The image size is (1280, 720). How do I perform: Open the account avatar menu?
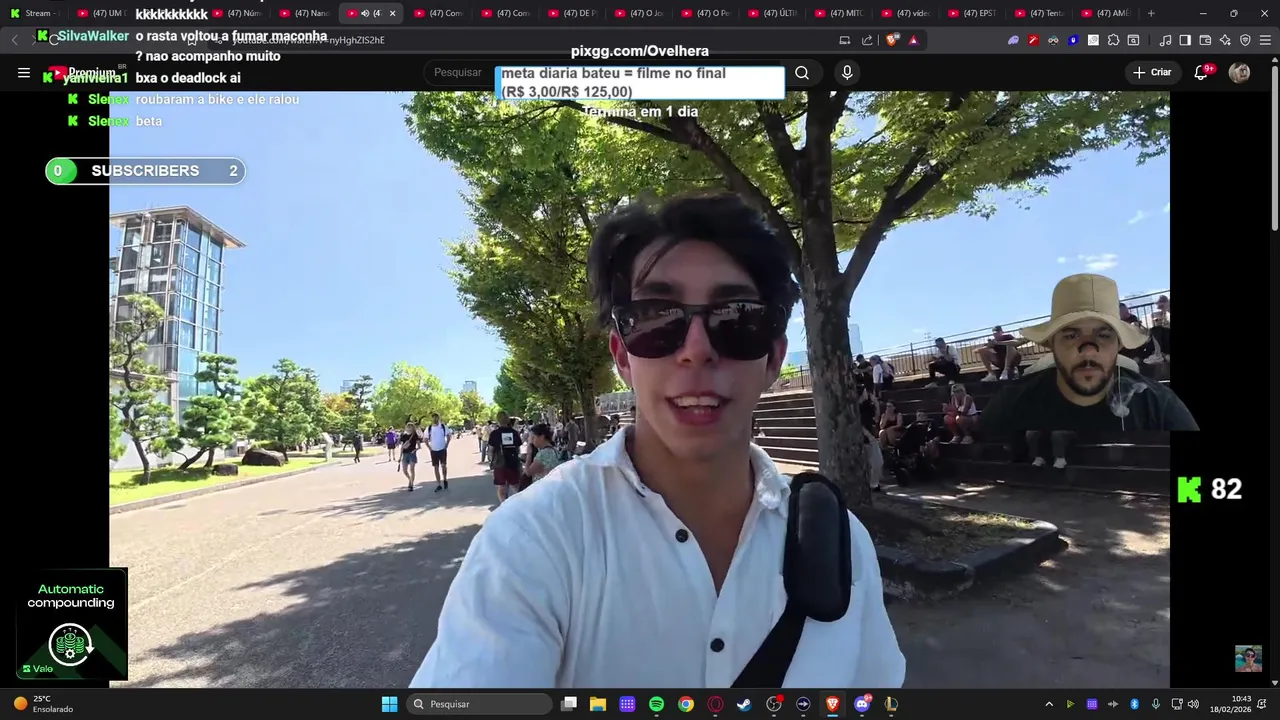click(1239, 72)
